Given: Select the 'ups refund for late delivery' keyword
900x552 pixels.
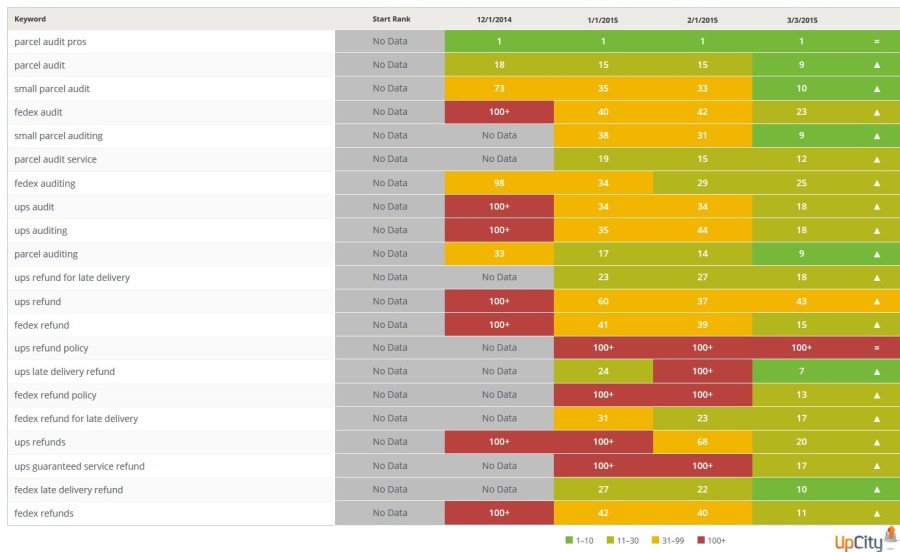Looking at the screenshot, I should 72,277.
